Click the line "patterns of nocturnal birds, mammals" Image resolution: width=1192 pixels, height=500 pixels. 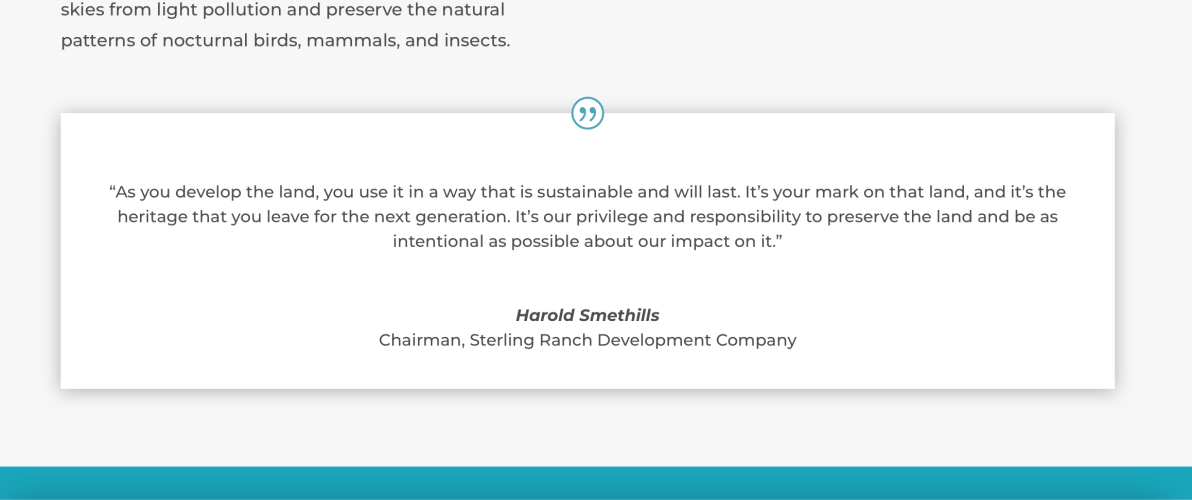click(x=285, y=40)
